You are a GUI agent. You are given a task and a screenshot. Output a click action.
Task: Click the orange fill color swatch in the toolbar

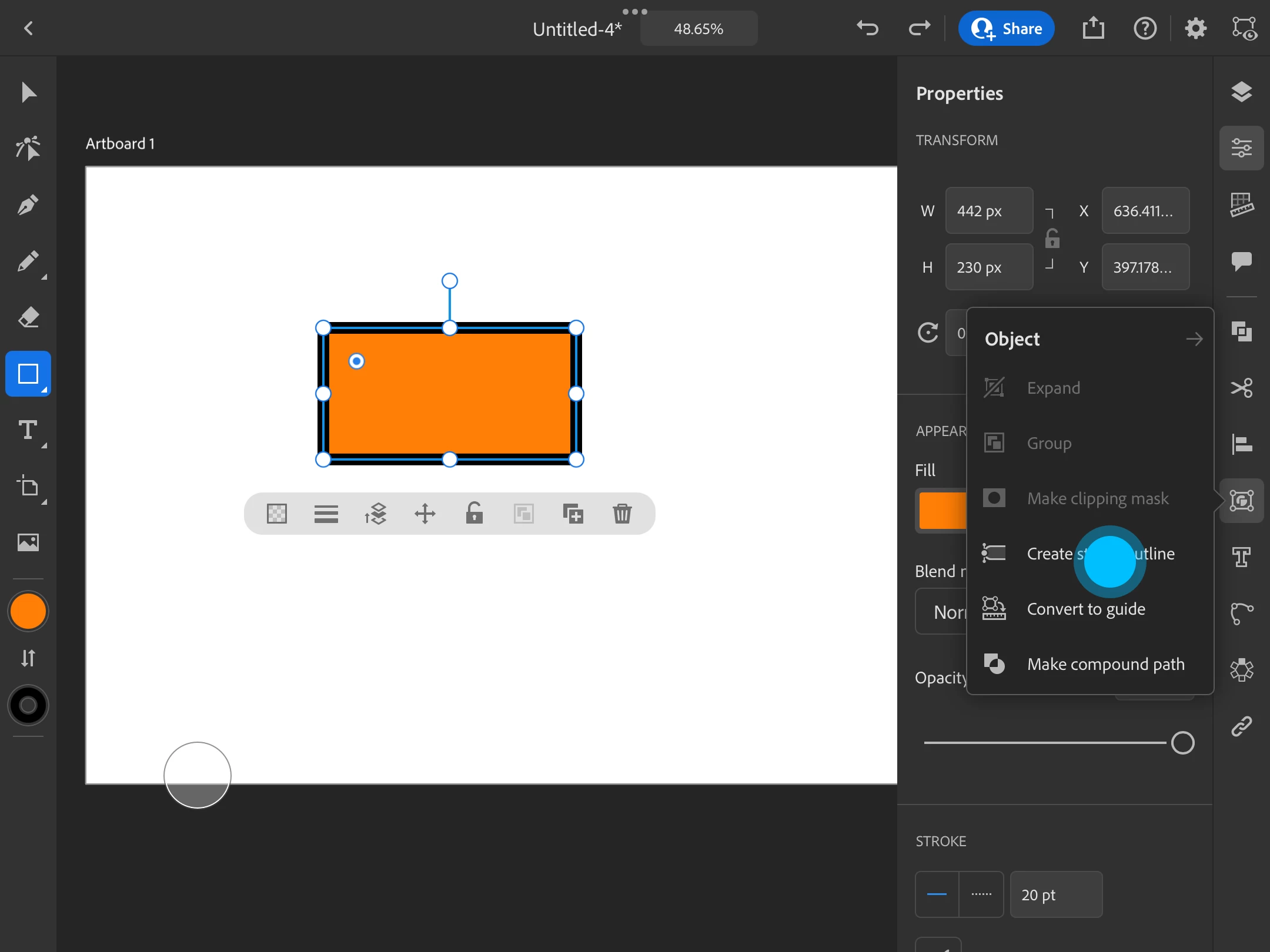[x=28, y=612]
